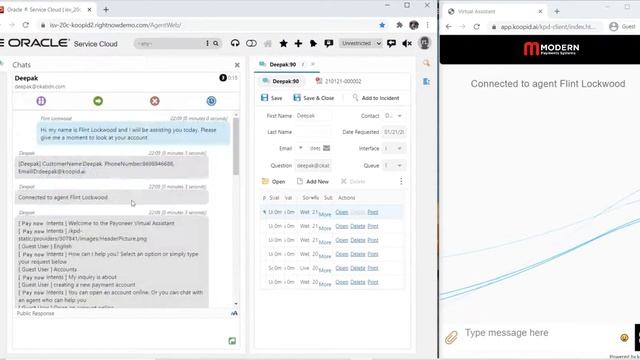640x360 pixels.
Task: Expand the Email type dropdown arrow
Action: click(301, 148)
